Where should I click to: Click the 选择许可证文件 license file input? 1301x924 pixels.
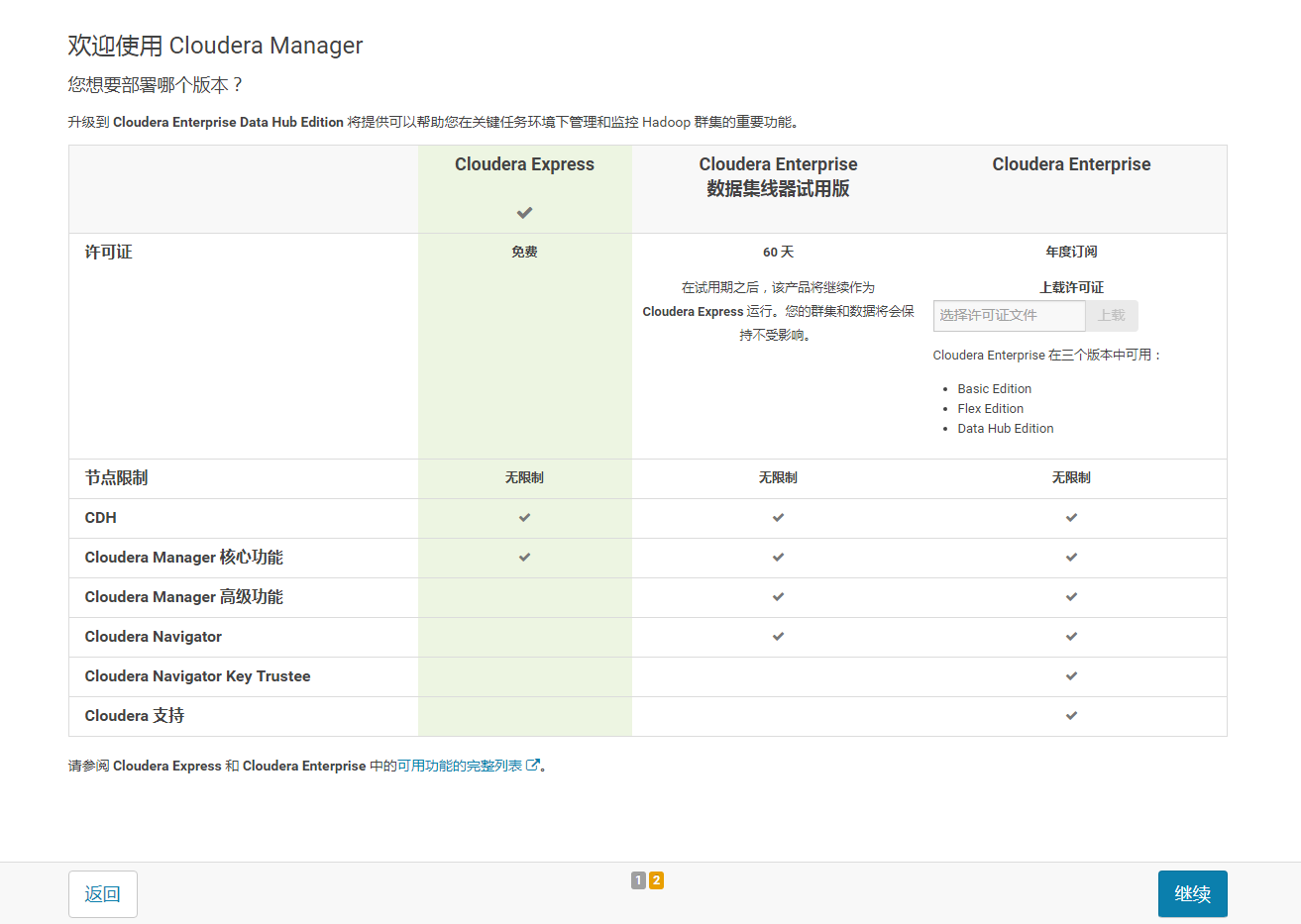click(1010, 315)
